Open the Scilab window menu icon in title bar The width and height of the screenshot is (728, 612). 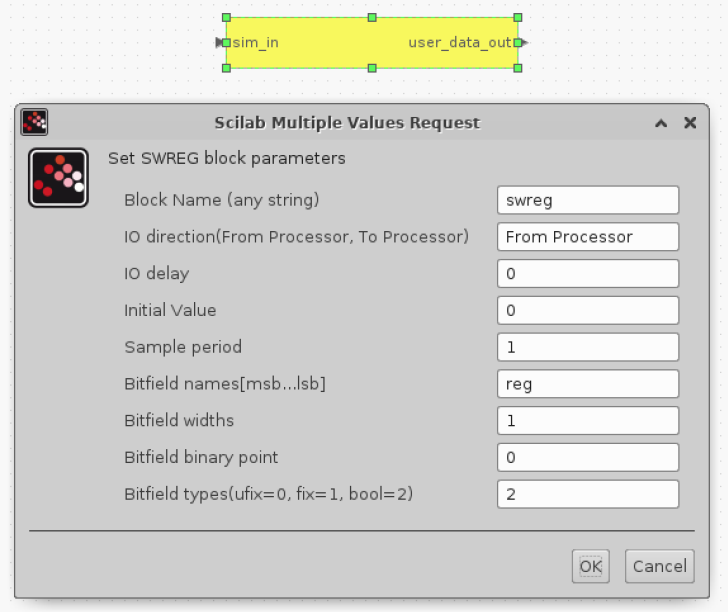34,122
